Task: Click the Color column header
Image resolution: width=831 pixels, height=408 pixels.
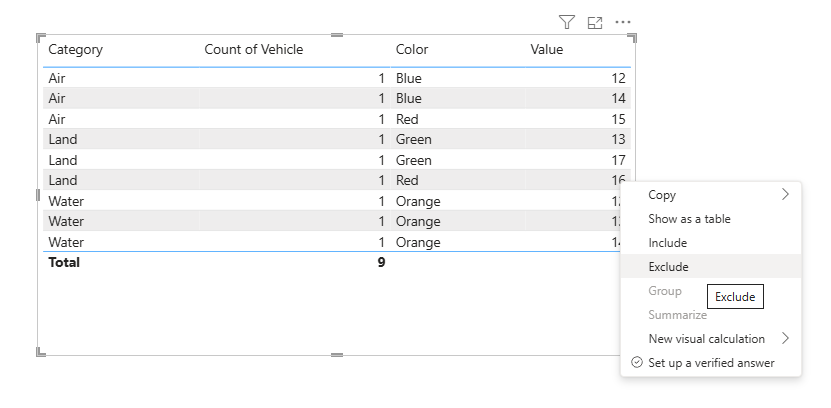Action: point(412,50)
